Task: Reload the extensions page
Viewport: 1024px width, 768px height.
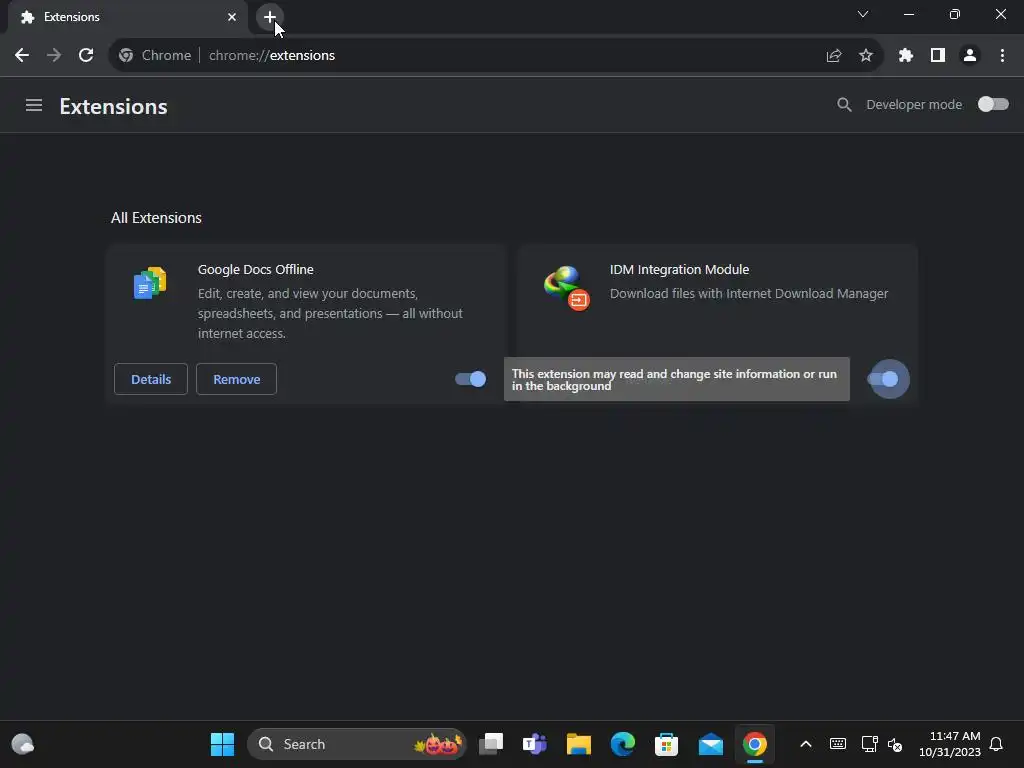Action: click(86, 56)
